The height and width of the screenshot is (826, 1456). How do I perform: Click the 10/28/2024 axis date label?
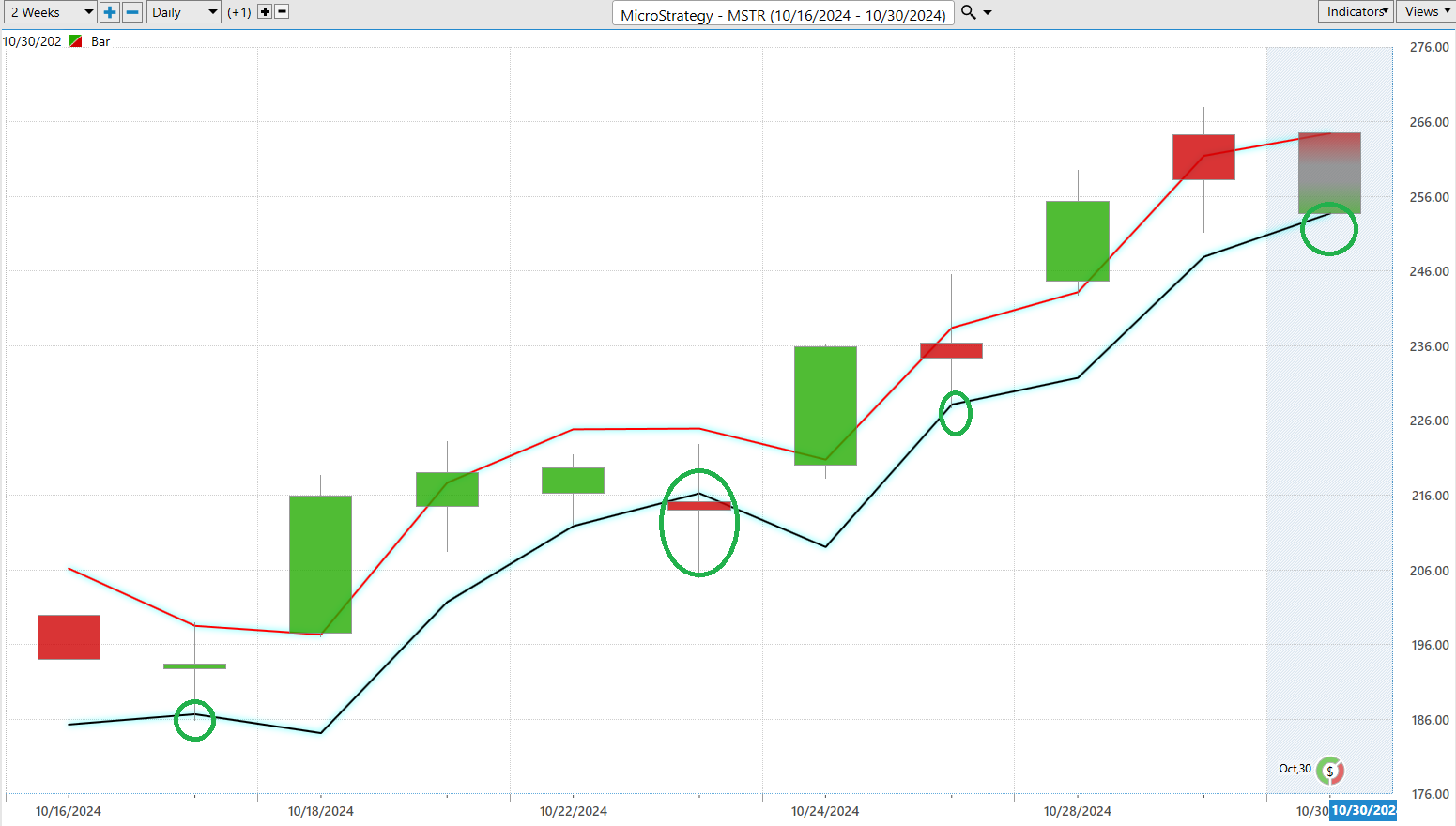click(x=1078, y=811)
